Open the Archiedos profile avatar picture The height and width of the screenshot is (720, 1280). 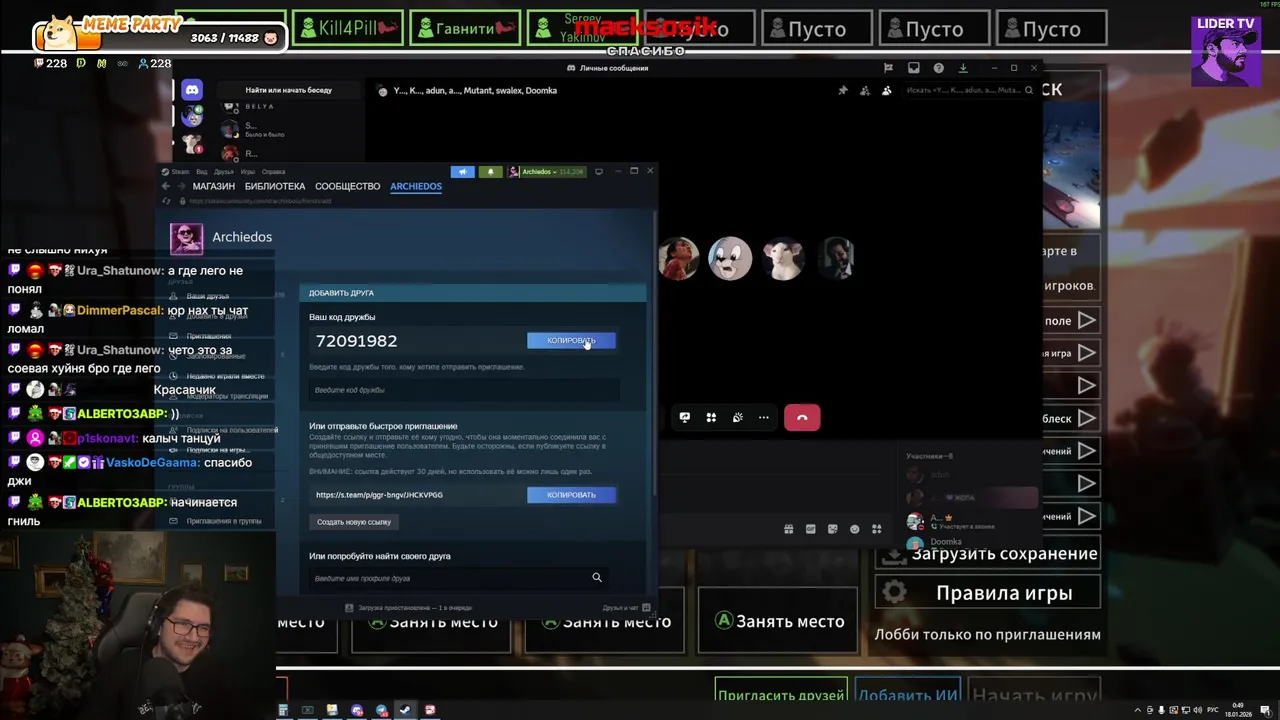point(186,238)
